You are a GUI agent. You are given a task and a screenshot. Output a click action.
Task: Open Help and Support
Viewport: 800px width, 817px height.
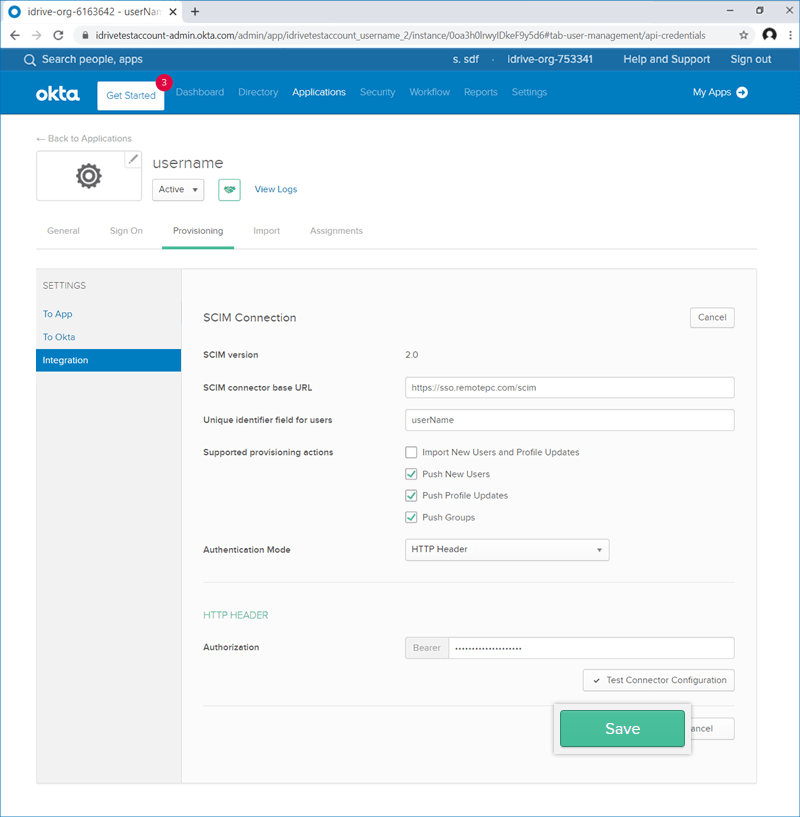(667, 59)
